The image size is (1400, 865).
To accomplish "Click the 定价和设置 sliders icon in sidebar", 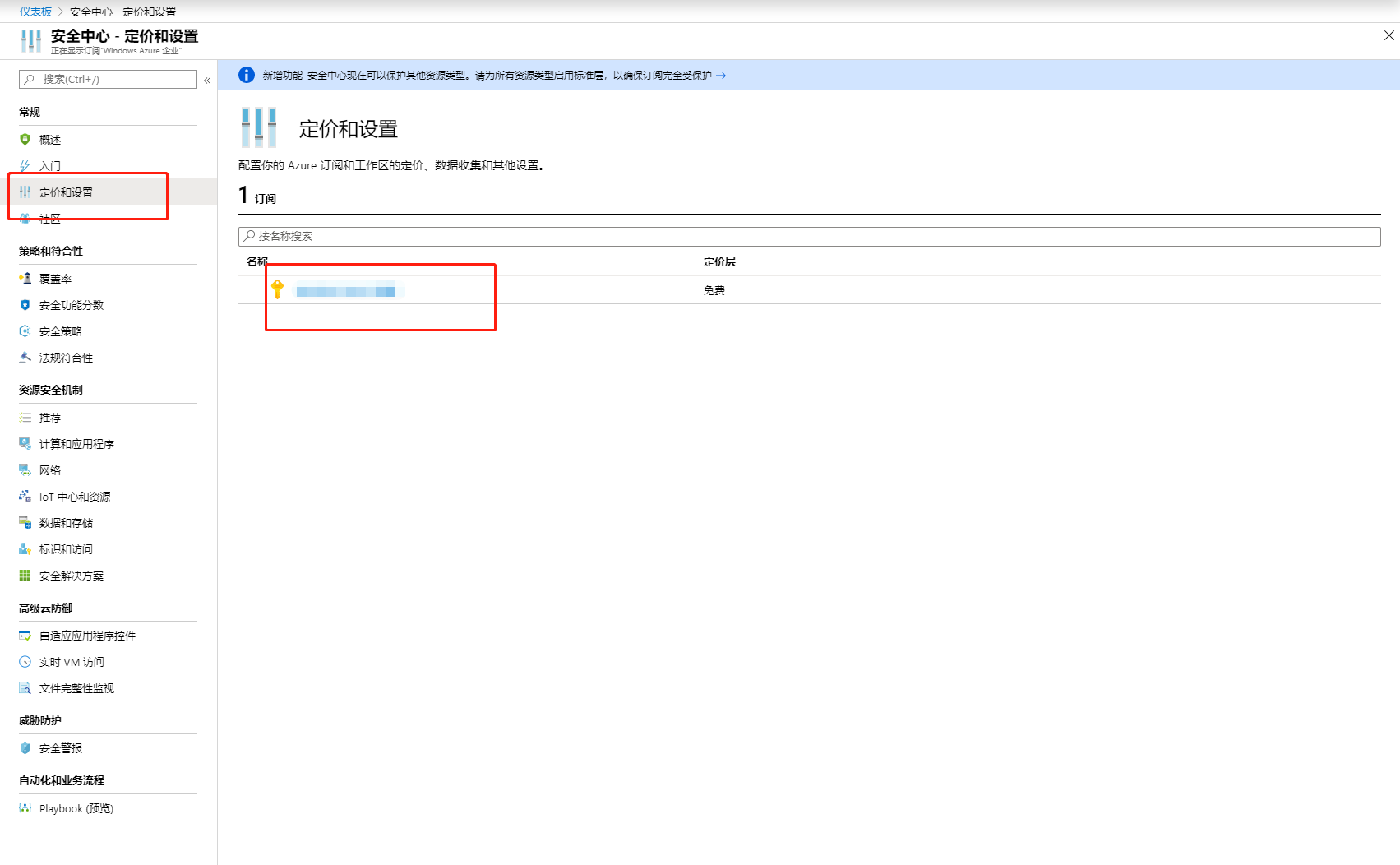I will pos(25,192).
